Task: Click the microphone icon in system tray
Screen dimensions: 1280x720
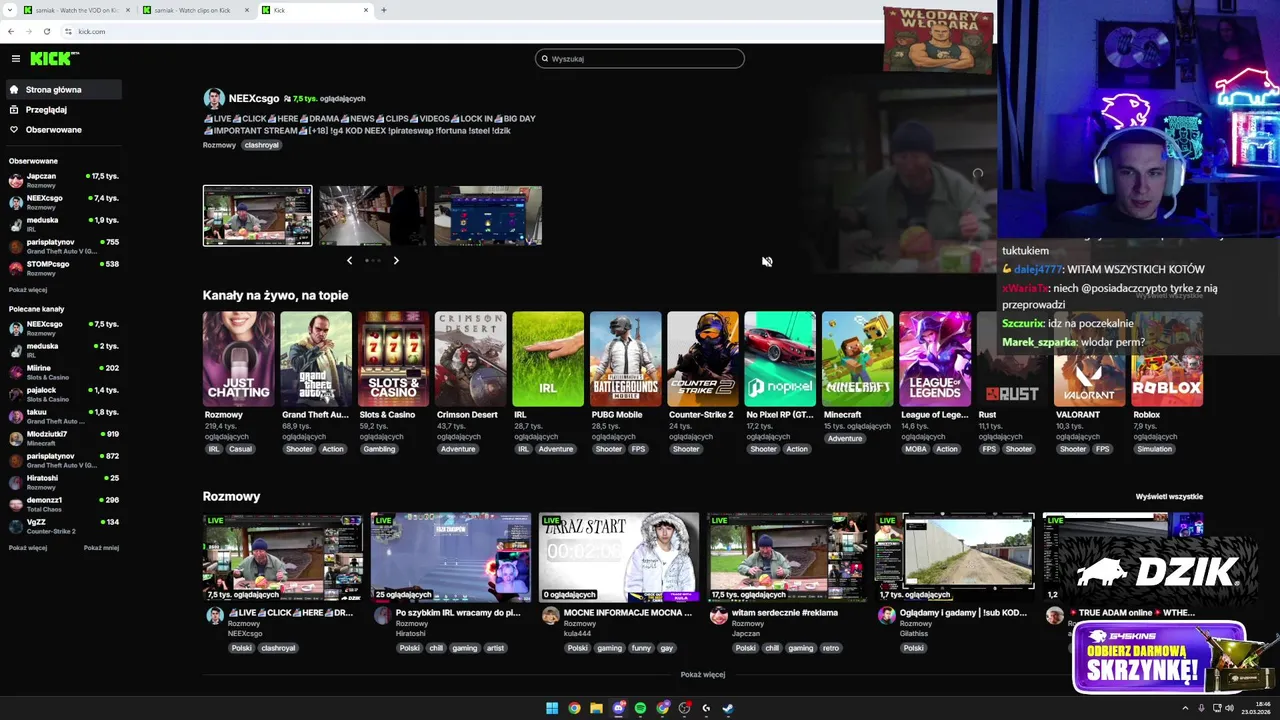Action: pos(1201,708)
